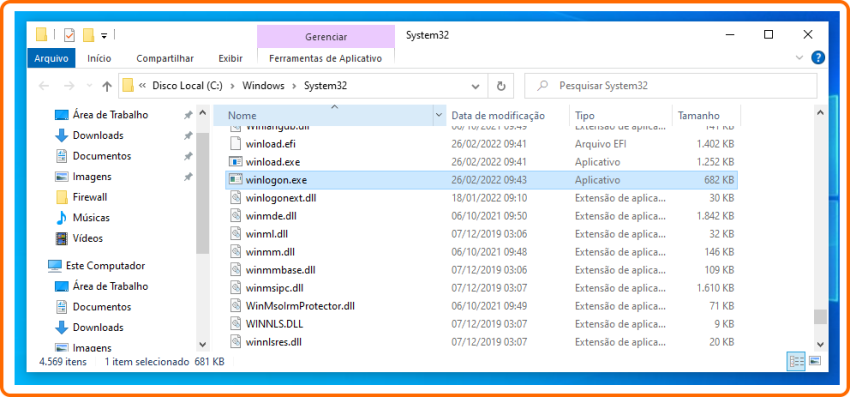Select the winload.efi file
The height and width of the screenshot is (397, 850).
coord(270,144)
